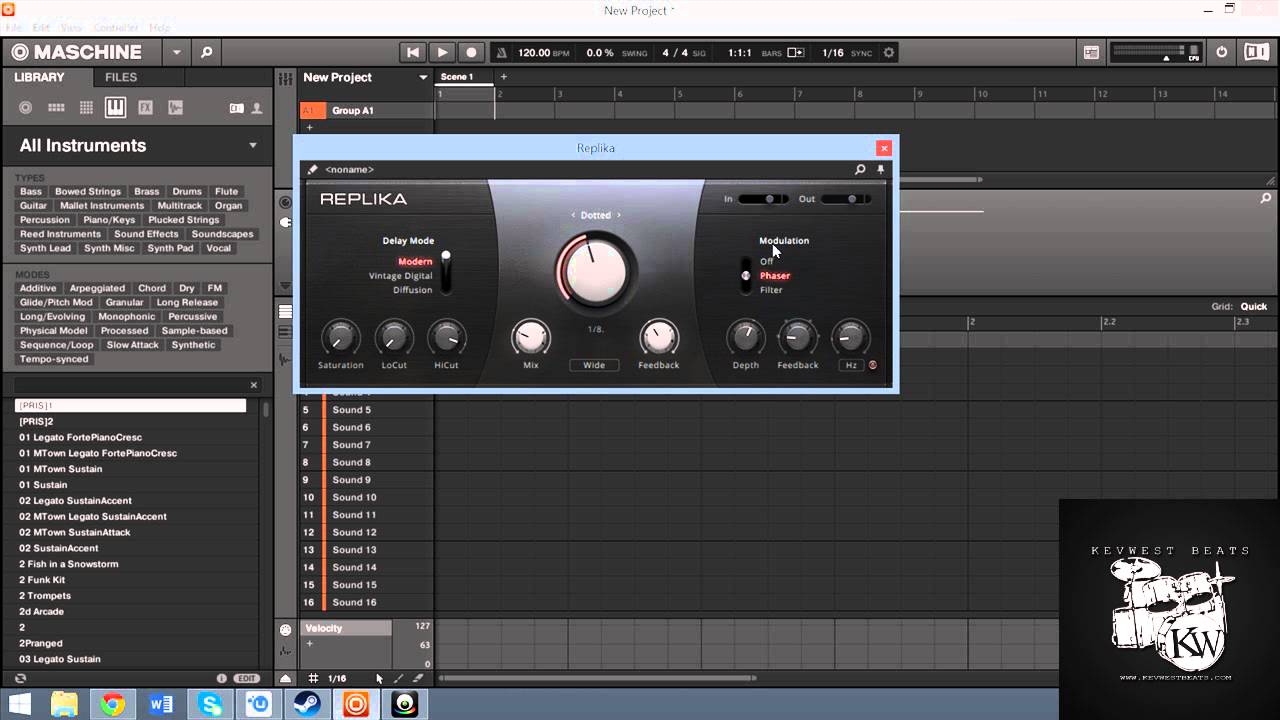This screenshot has width=1280, height=720.
Task: Toggle the Hz rate mode button
Action: pos(851,365)
